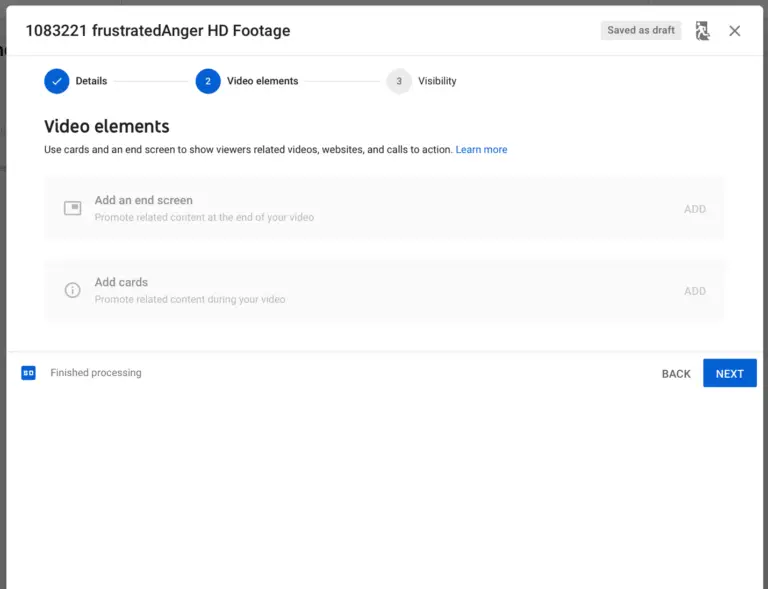Click the Saved as draft badge
Image resolution: width=768 pixels, height=589 pixels.
pos(641,30)
